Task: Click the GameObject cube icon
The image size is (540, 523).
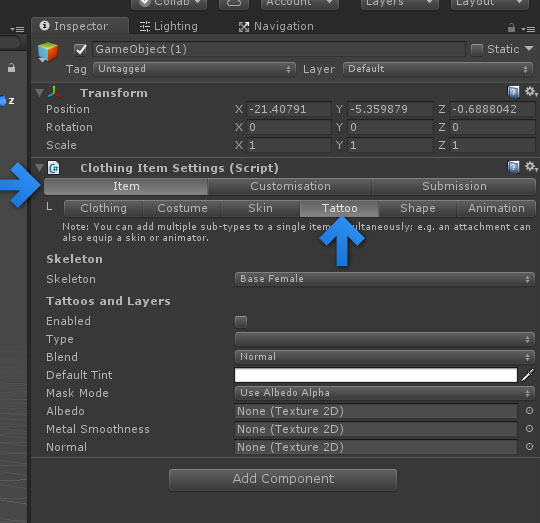Action: pos(48,52)
